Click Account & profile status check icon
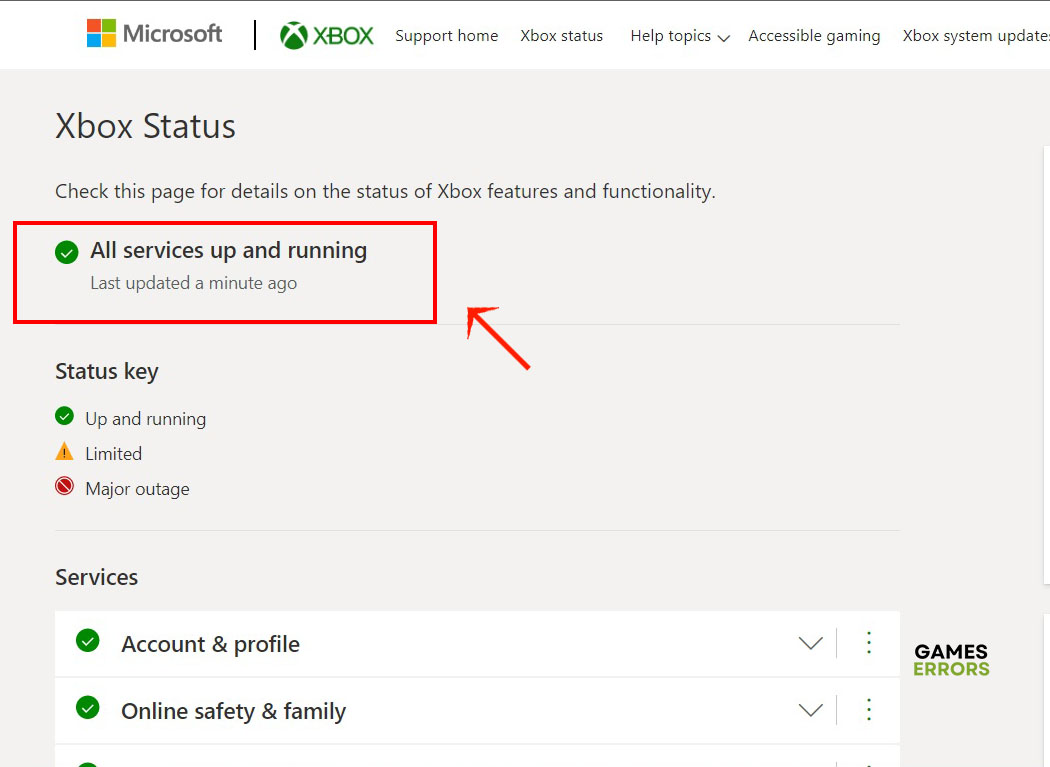Viewport: 1050px width, 767px height. (88, 640)
